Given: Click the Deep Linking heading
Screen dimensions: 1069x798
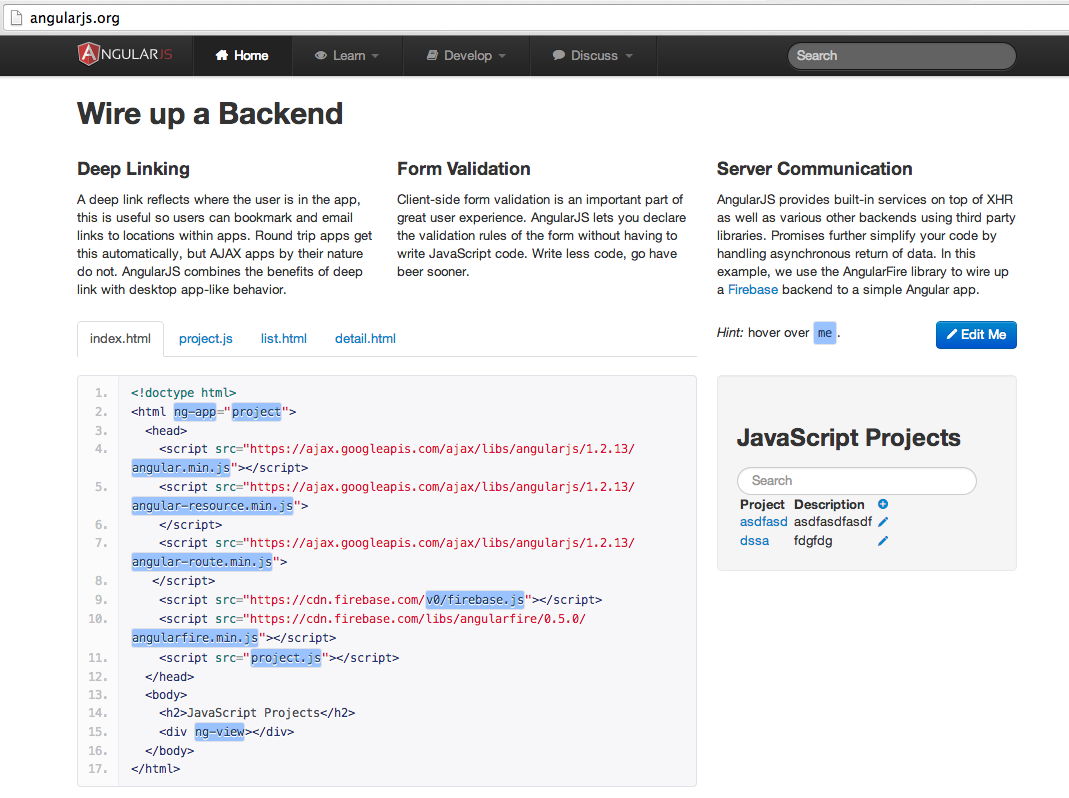Looking at the screenshot, I should 134,168.
